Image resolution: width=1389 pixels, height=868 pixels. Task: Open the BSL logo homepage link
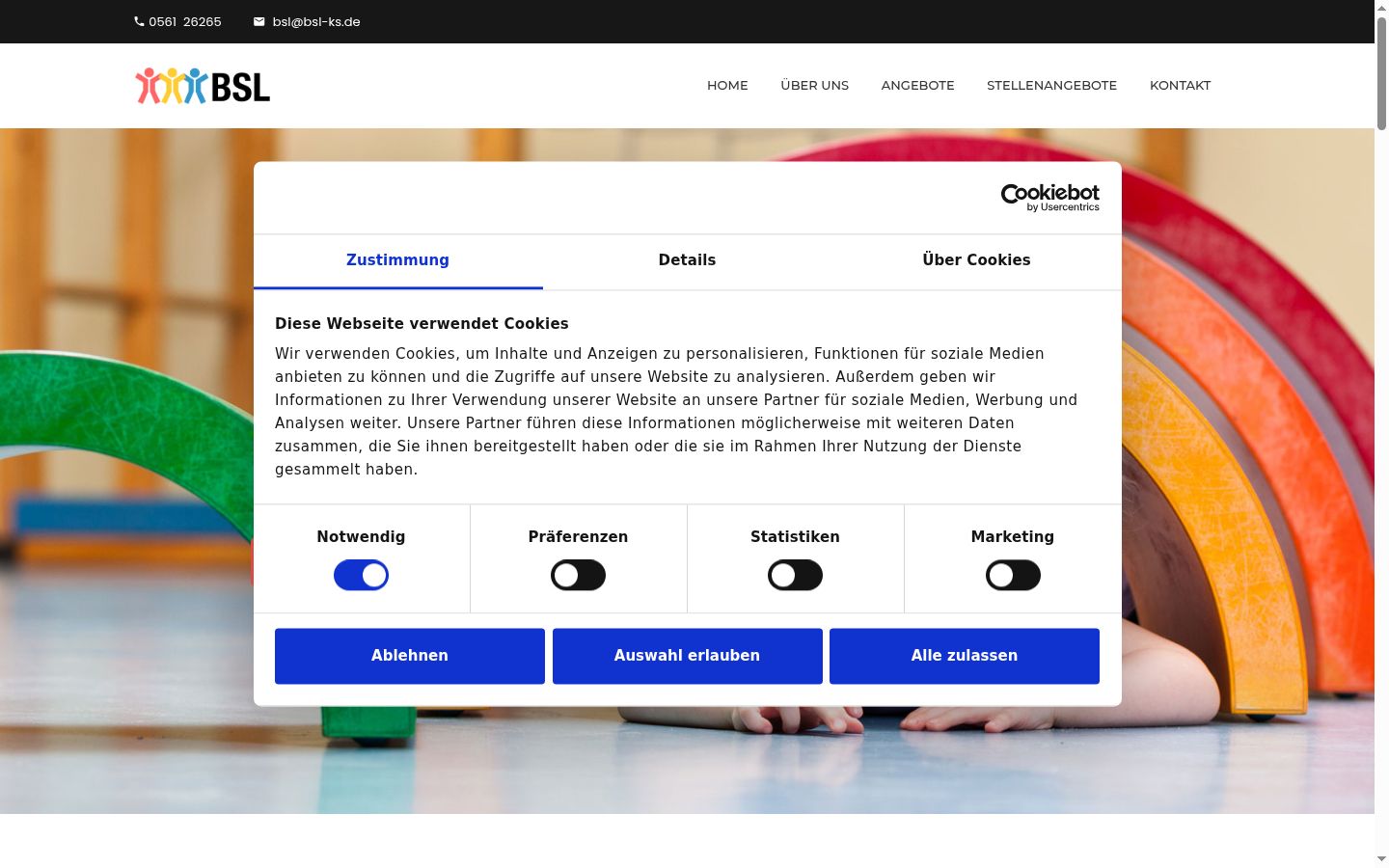(203, 86)
